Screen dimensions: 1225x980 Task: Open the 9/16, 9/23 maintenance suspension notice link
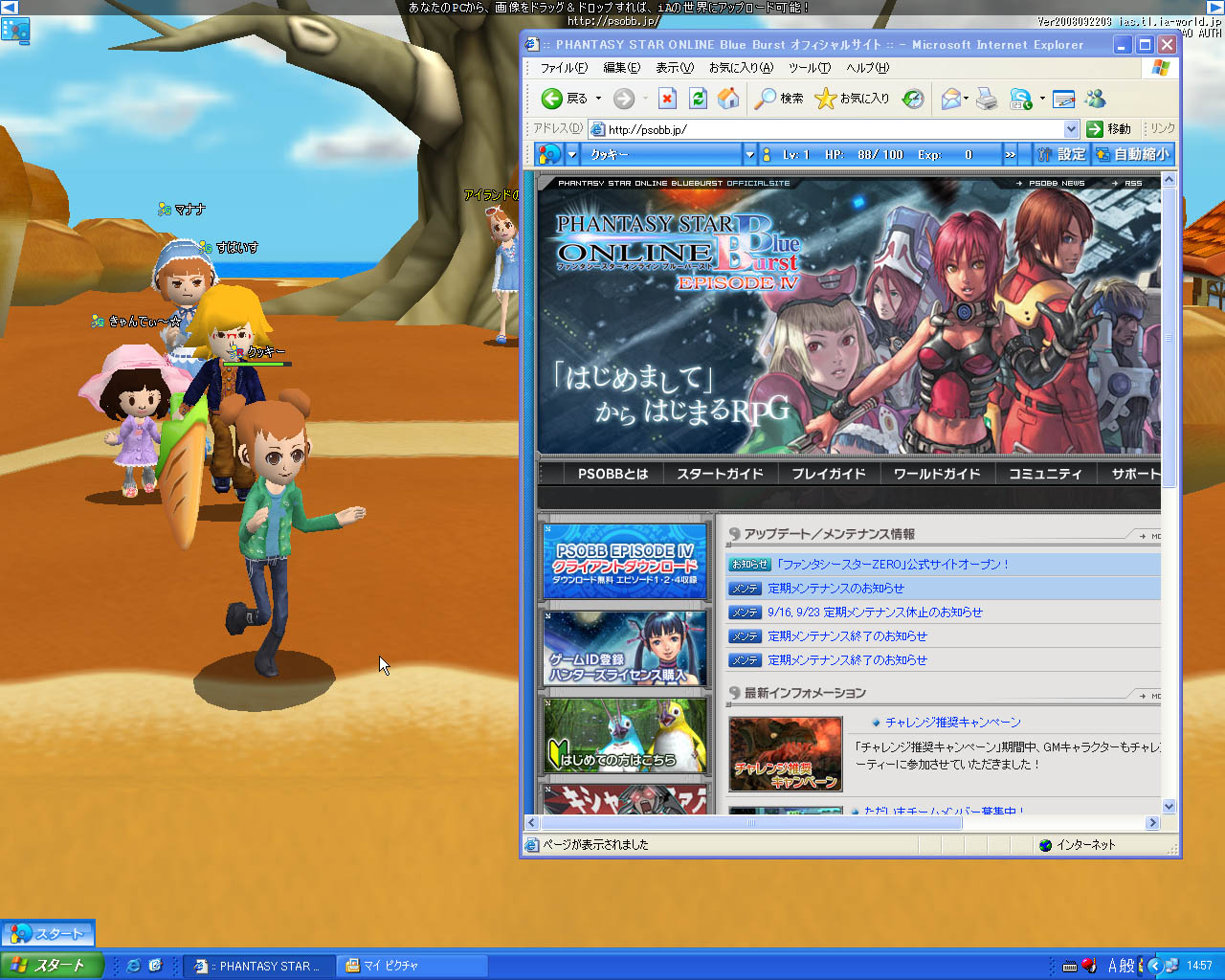(875, 612)
